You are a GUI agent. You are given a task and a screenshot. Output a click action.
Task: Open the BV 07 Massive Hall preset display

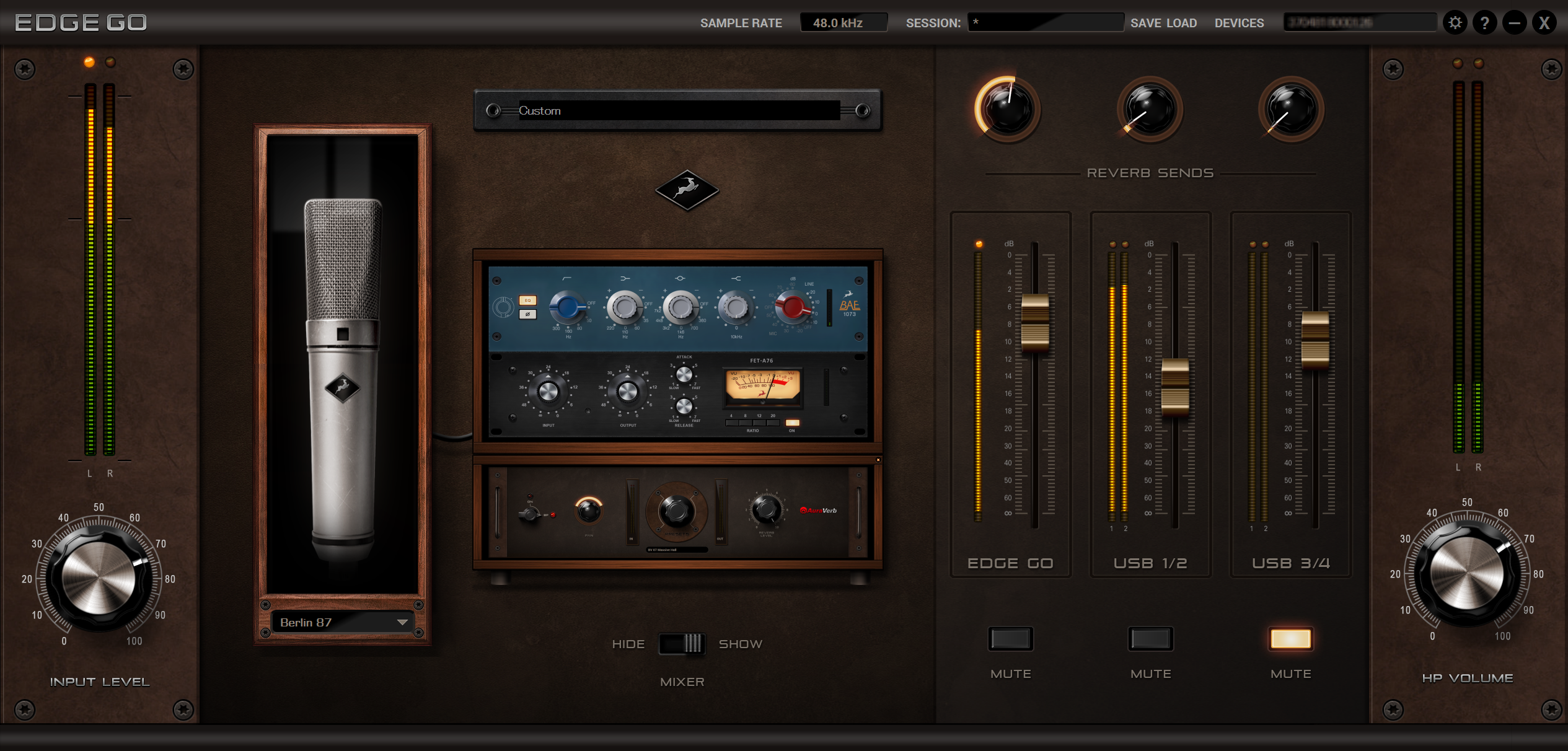[x=676, y=550]
